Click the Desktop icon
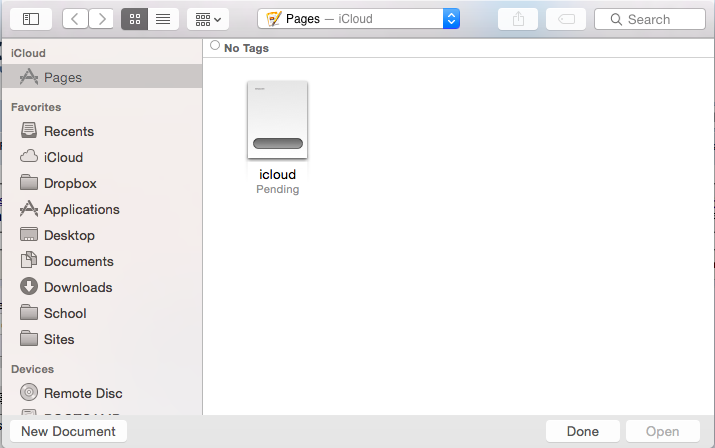715x448 pixels. coord(29,234)
